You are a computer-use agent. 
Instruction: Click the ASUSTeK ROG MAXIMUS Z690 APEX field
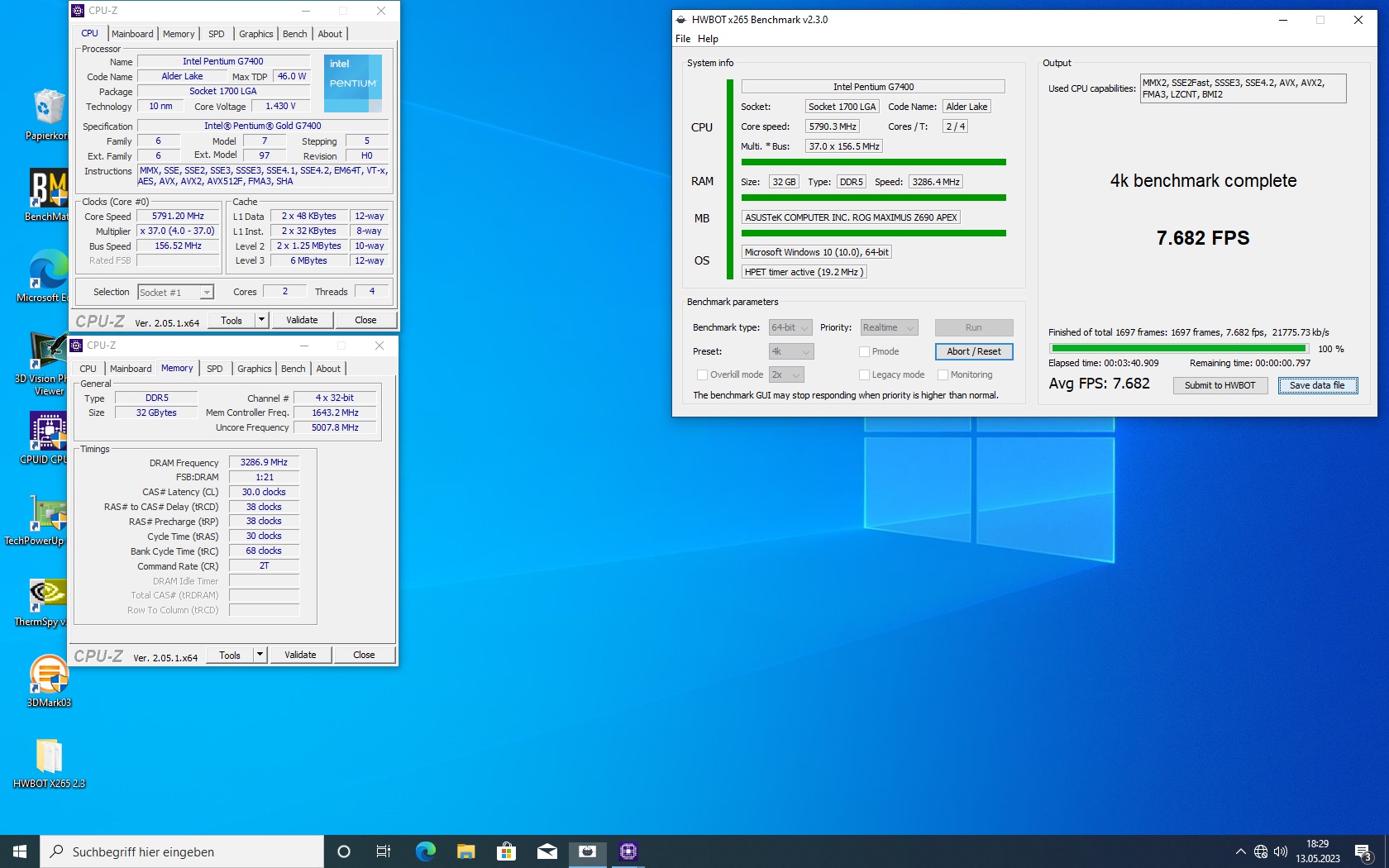[851, 217]
